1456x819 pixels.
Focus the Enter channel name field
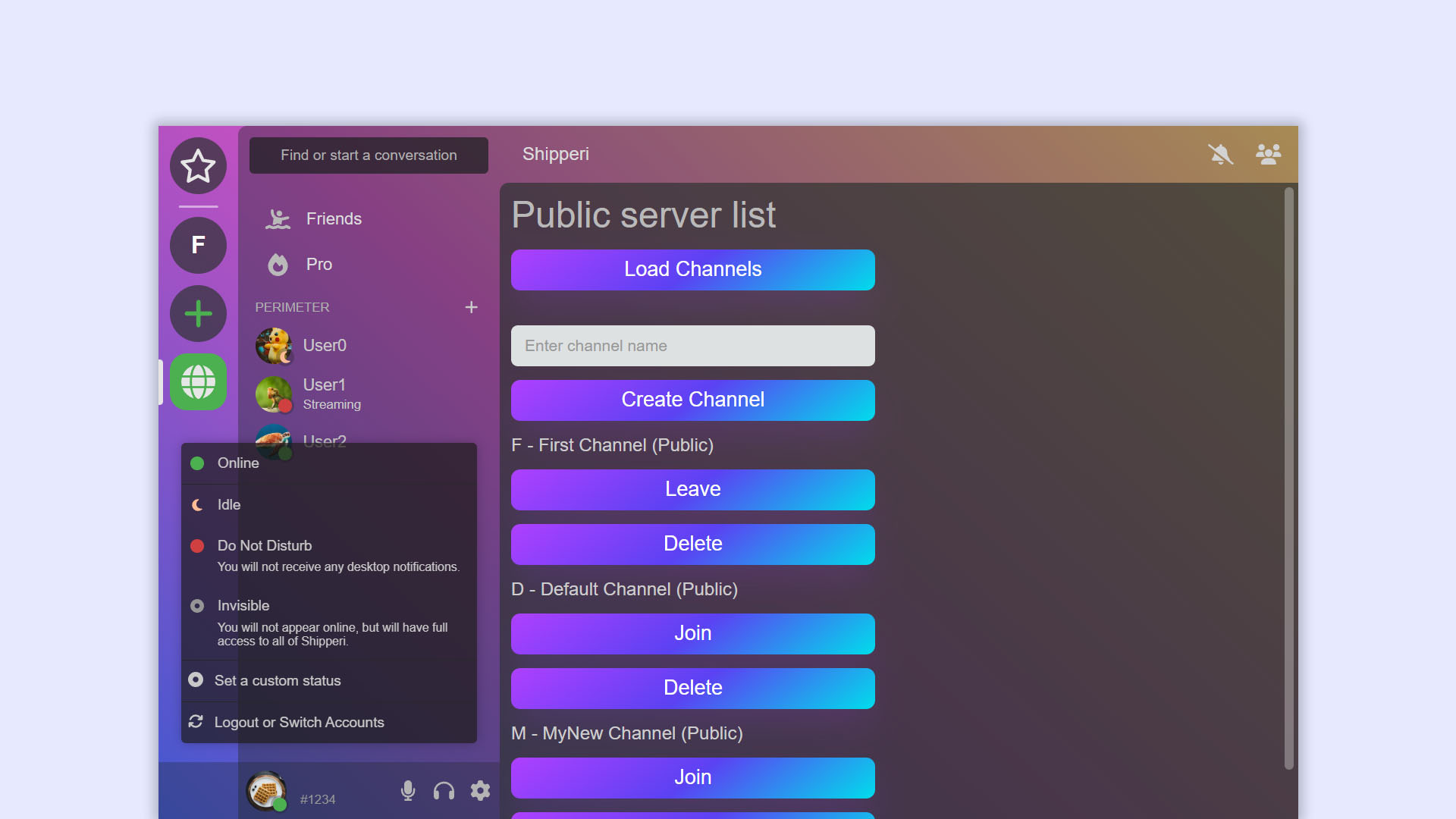[692, 346]
